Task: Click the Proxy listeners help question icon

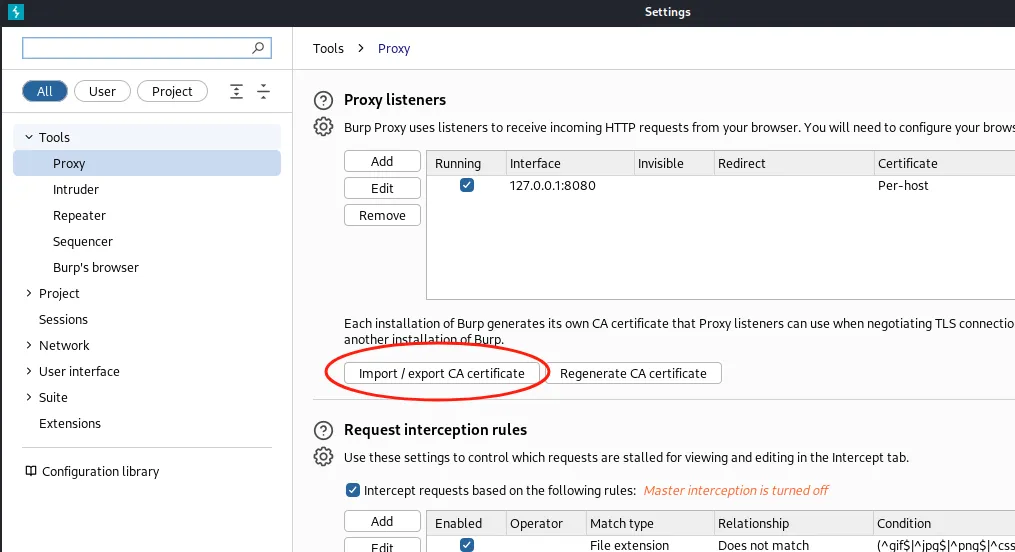Action: (x=323, y=100)
